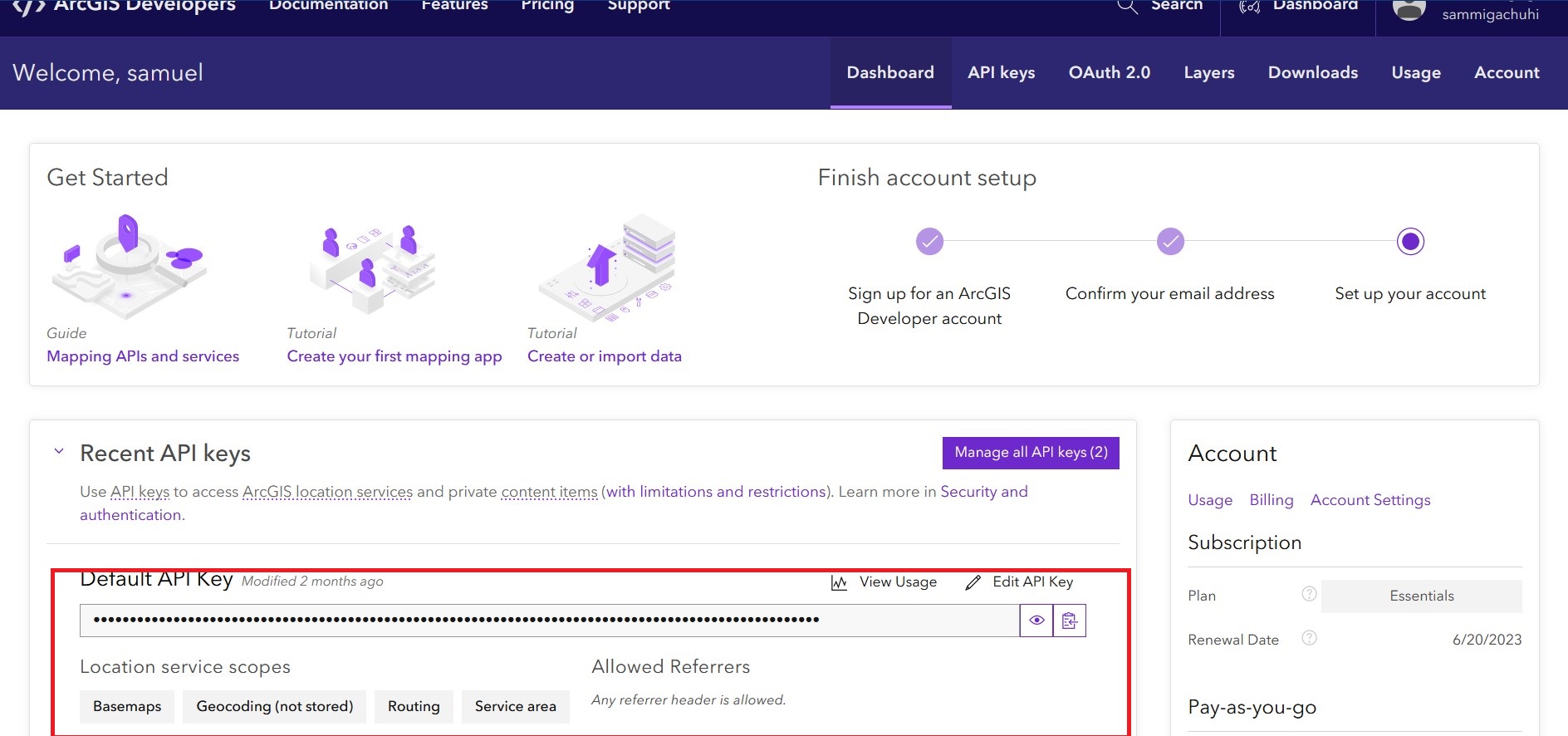Toggle API key visibility with eye icon
The height and width of the screenshot is (736, 1568).
click(1036, 621)
